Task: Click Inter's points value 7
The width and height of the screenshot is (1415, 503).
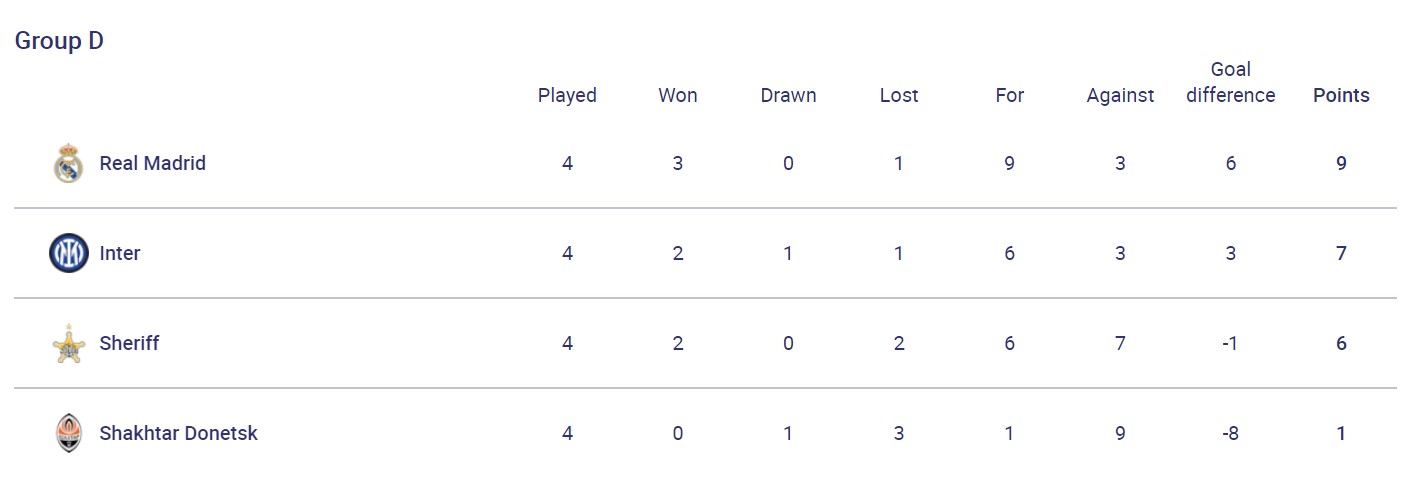Action: point(1341,253)
